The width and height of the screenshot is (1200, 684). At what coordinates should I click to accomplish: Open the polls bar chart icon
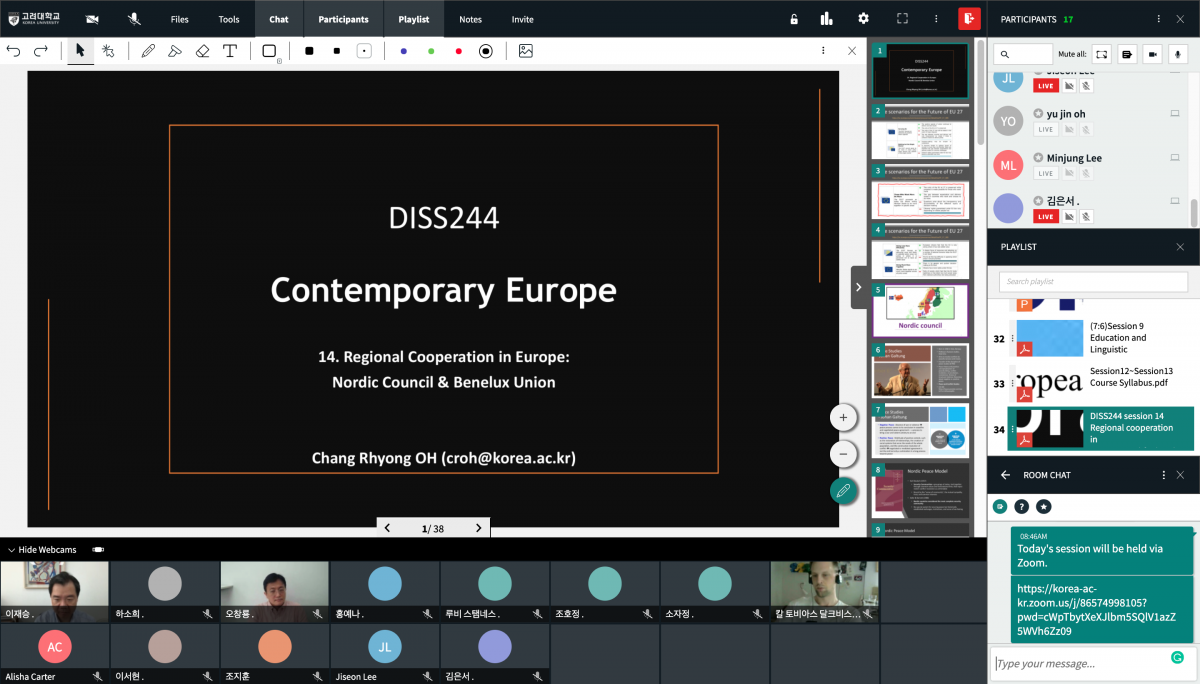pyautogui.click(x=826, y=19)
